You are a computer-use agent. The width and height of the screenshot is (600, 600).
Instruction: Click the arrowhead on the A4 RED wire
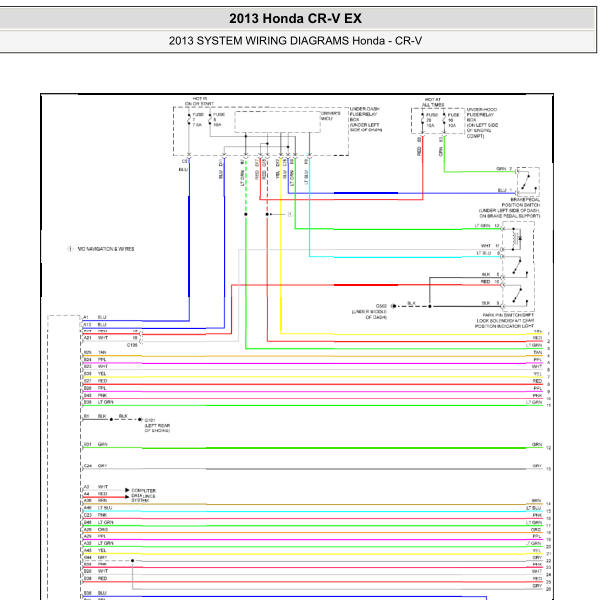point(127,497)
